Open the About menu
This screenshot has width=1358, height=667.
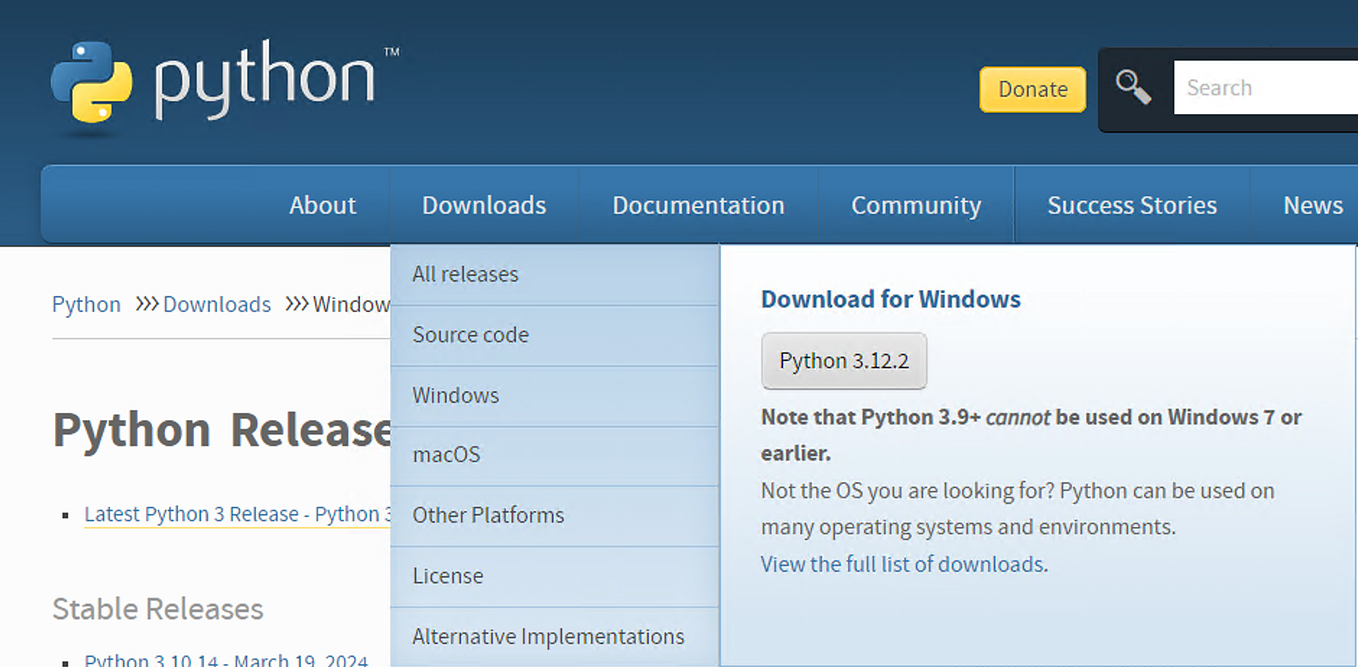pos(322,204)
